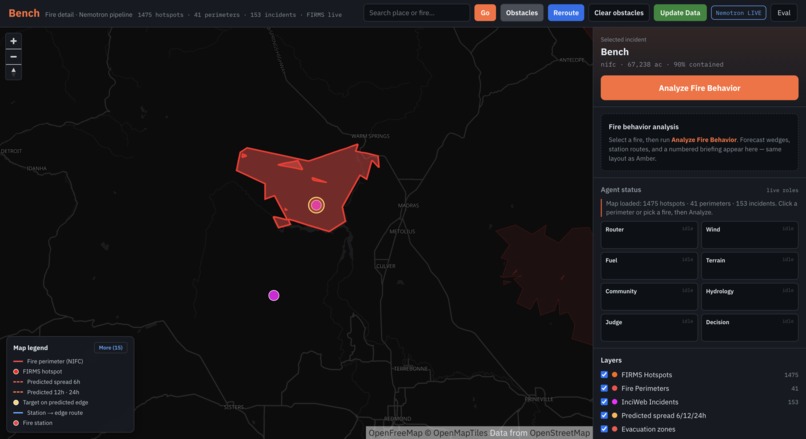The height and width of the screenshot is (439, 806).
Task: Open the Fuel agent card
Action: [649, 266]
